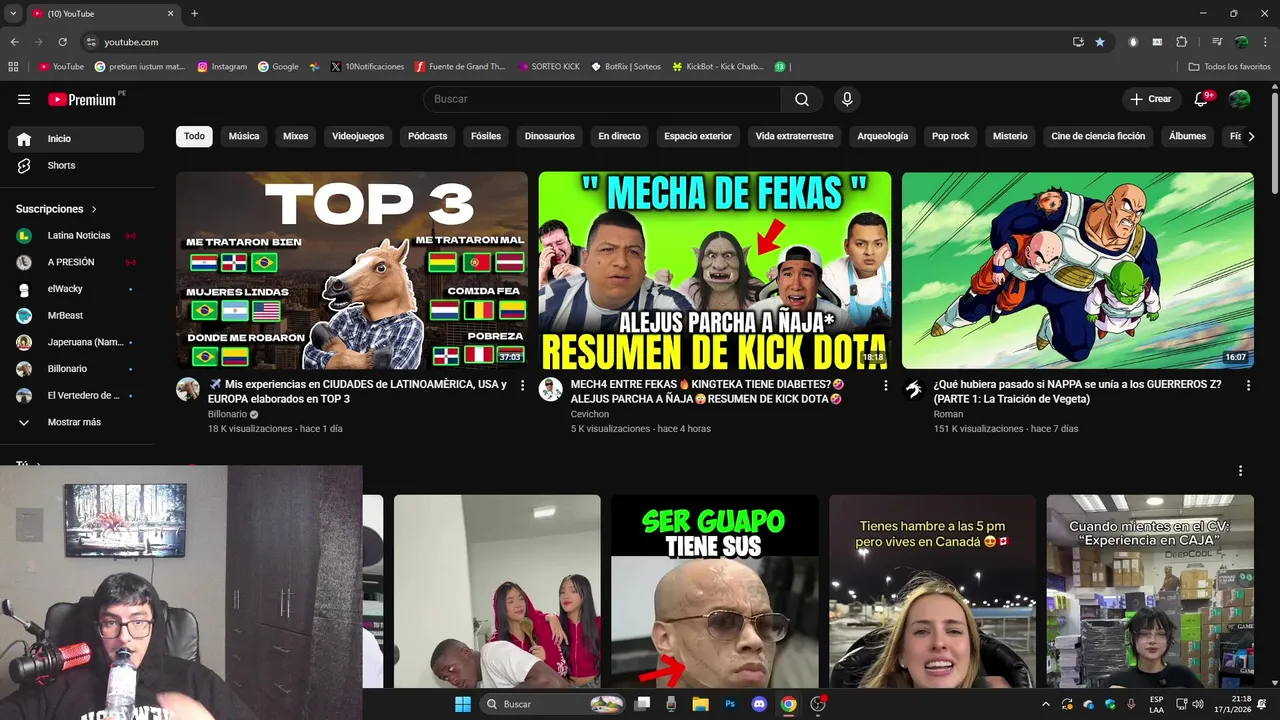The image size is (1280, 720).
Task: Open the YouTube hamburger guide menu
Action: click(x=24, y=99)
